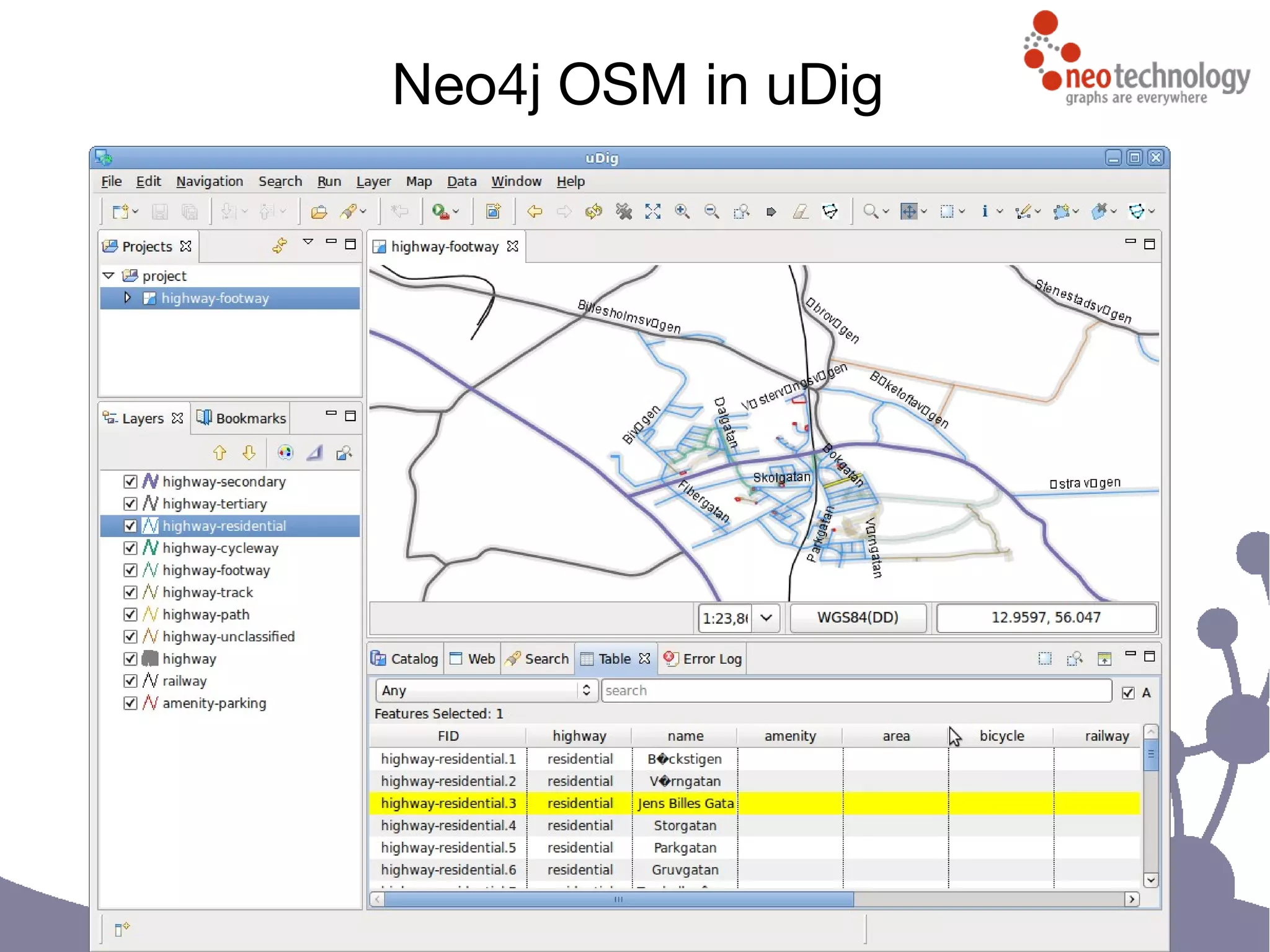The image size is (1270, 952).
Task: Toggle highway-tertiary layer visibility
Action: [130, 504]
